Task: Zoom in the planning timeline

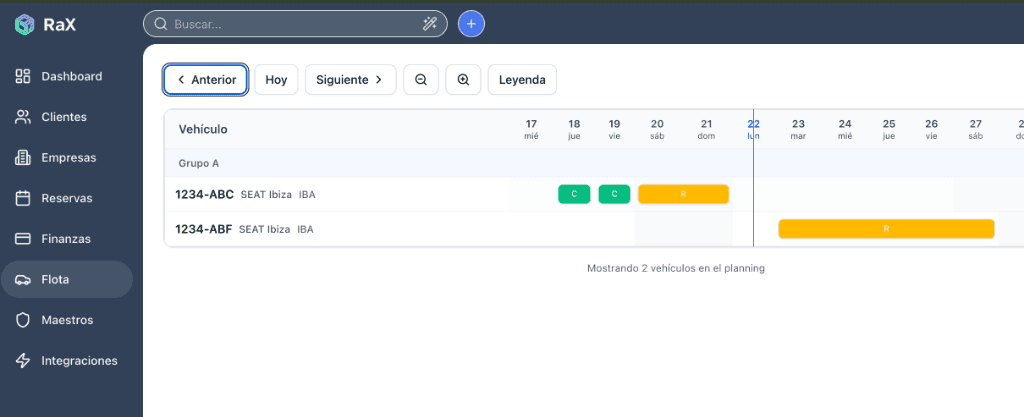Action: pyautogui.click(x=463, y=80)
